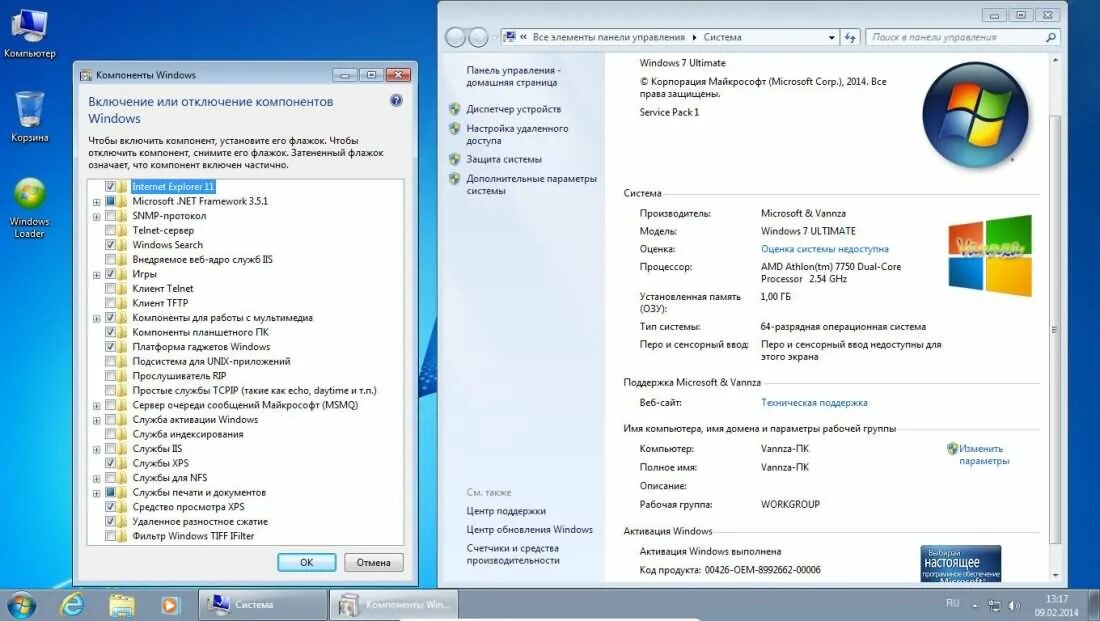The width and height of the screenshot is (1100, 621).
Task: Open Техническая поддержка website link
Action: [x=814, y=403]
